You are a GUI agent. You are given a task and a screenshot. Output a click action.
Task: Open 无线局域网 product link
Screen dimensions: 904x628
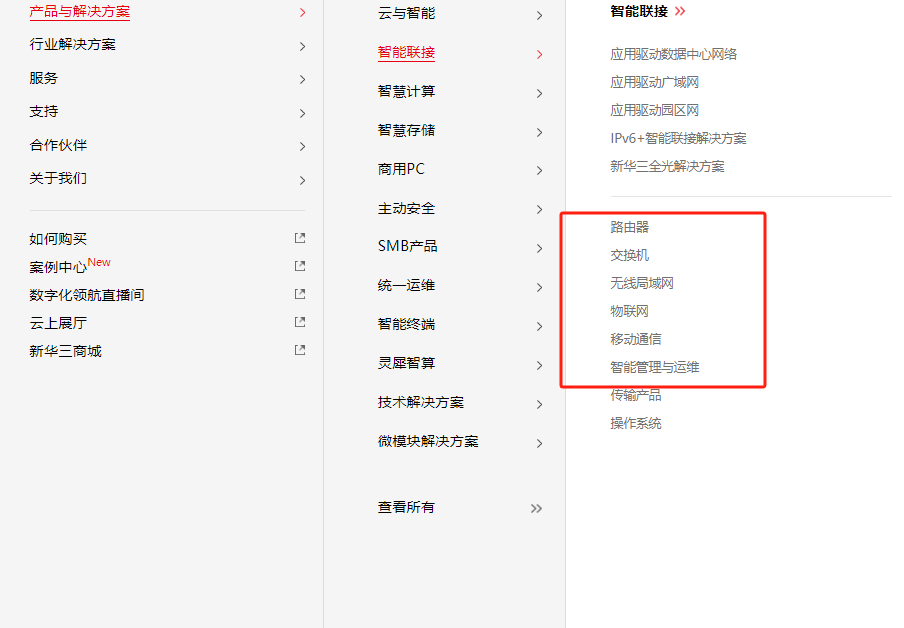point(642,283)
